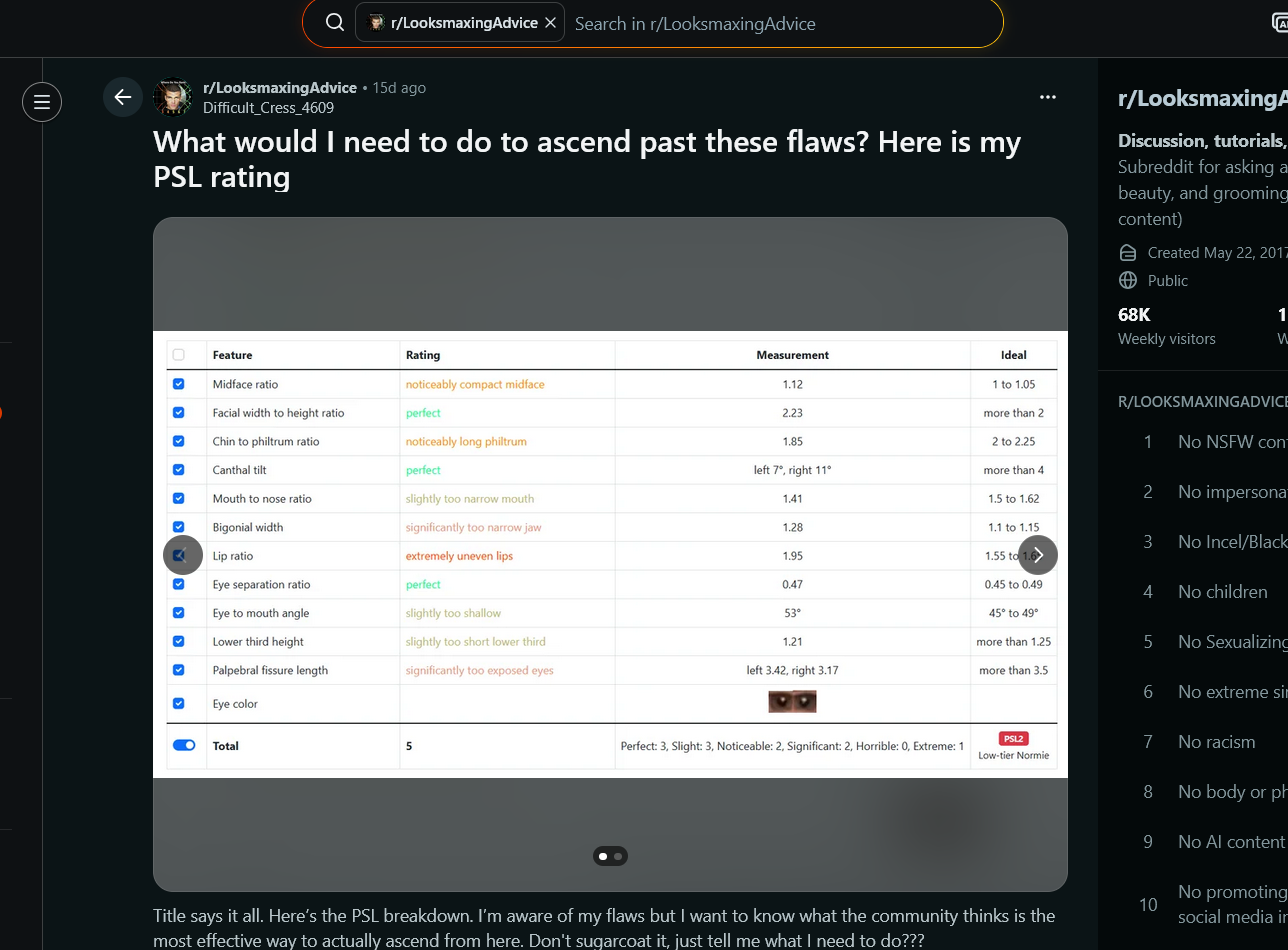Viewport: 1288px width, 950px height.
Task: Go to previous gallery image
Action: coord(183,555)
